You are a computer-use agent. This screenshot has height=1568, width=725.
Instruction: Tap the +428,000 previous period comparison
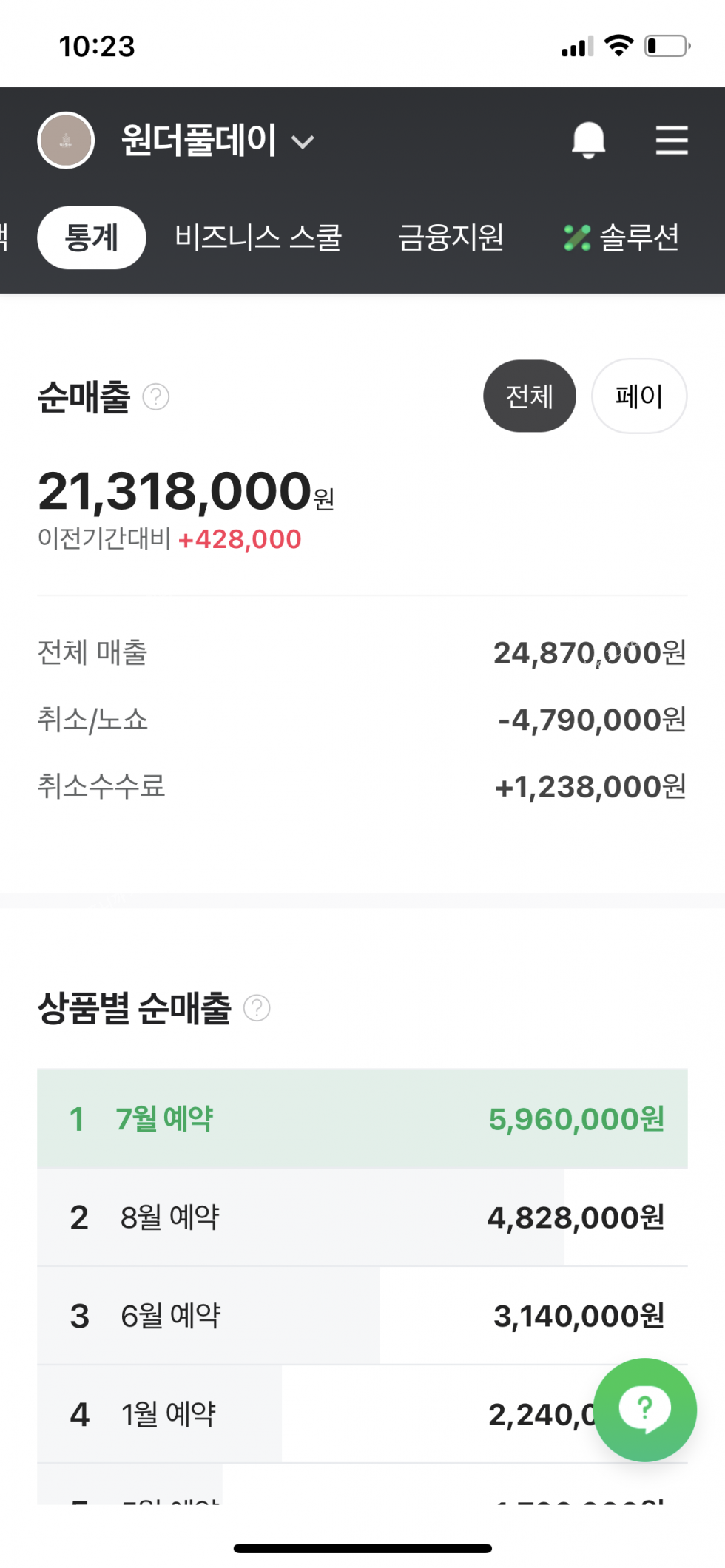[240, 539]
